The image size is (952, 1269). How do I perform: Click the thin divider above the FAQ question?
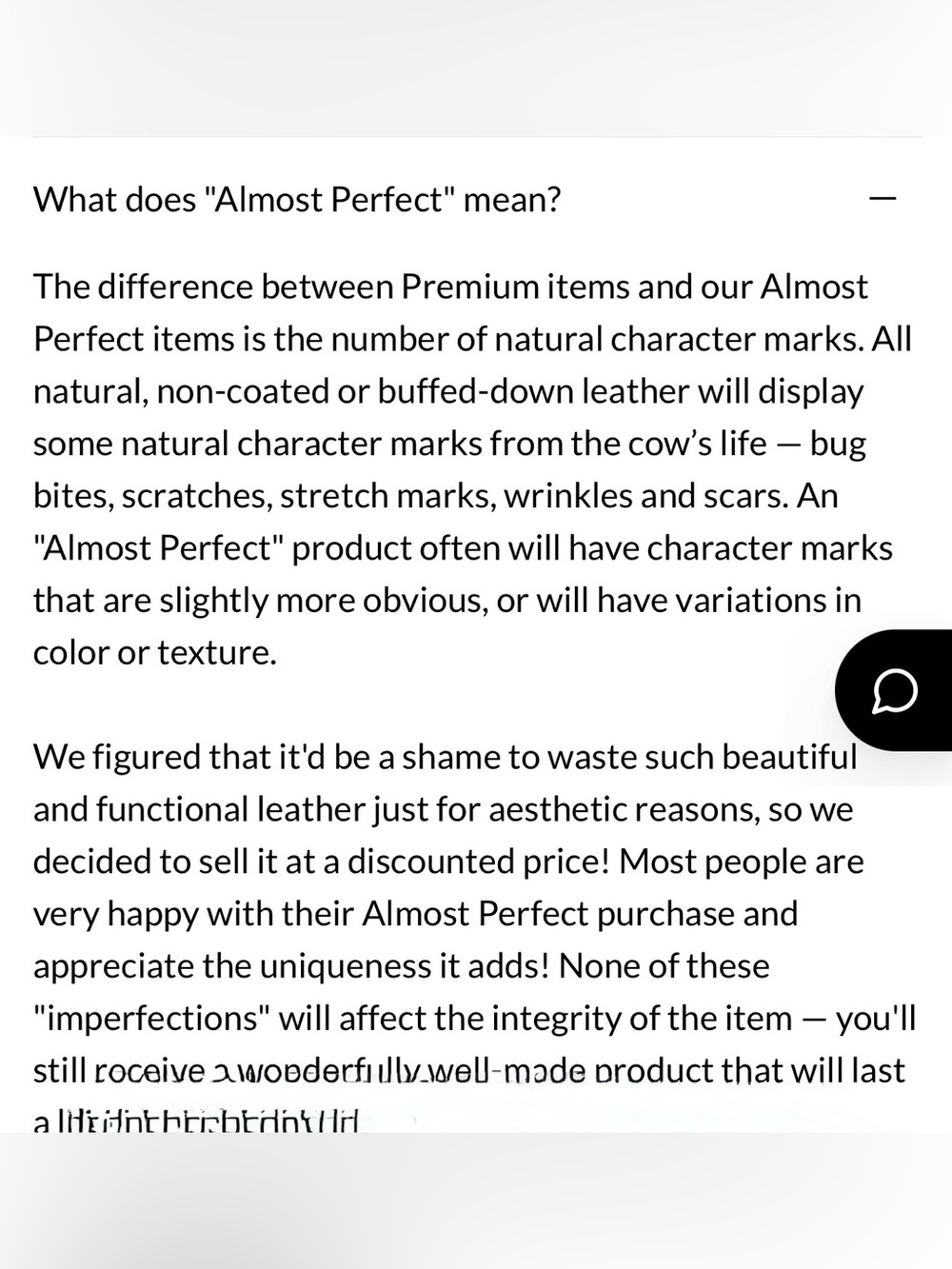coord(477,137)
